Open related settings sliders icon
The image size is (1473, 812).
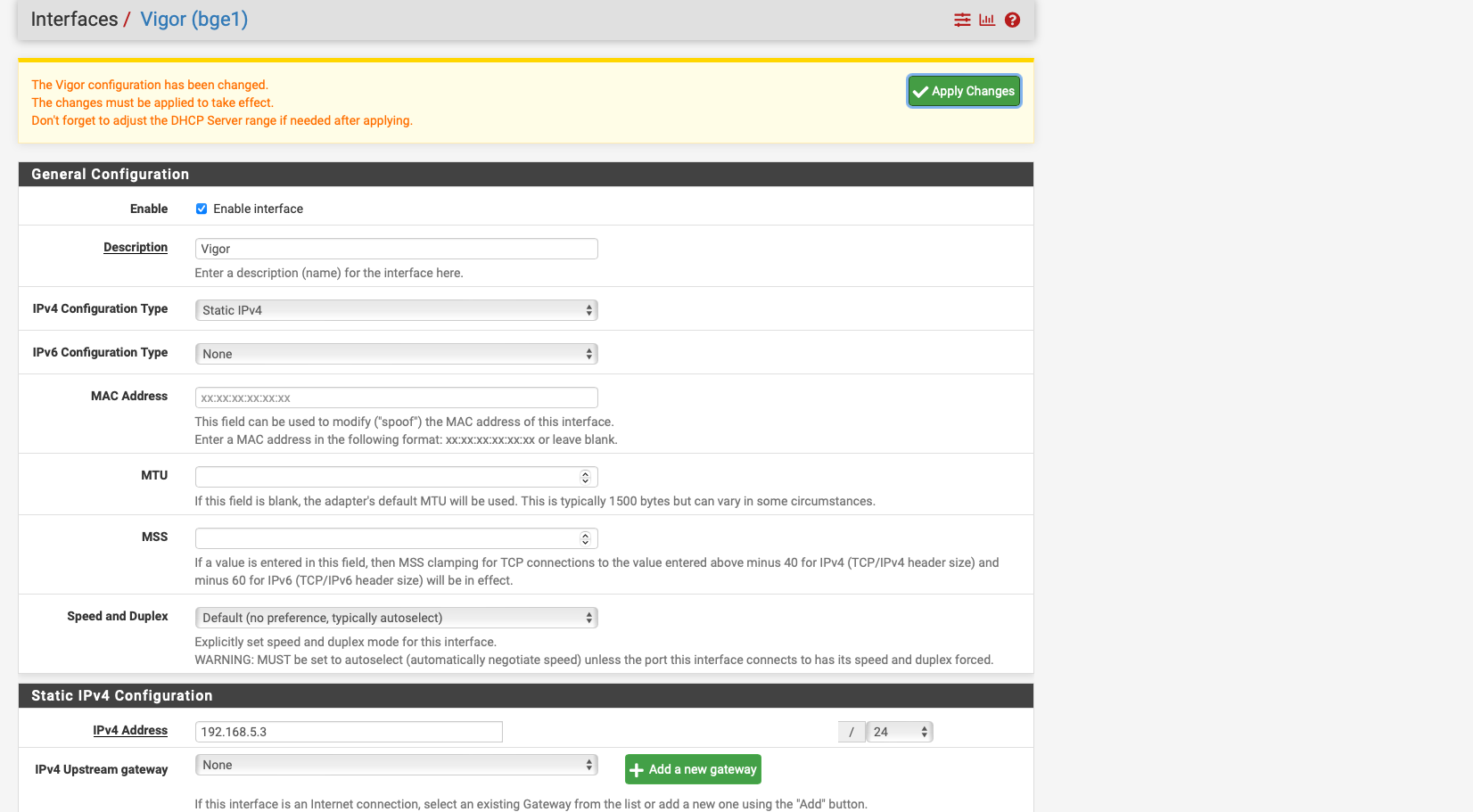tap(962, 20)
